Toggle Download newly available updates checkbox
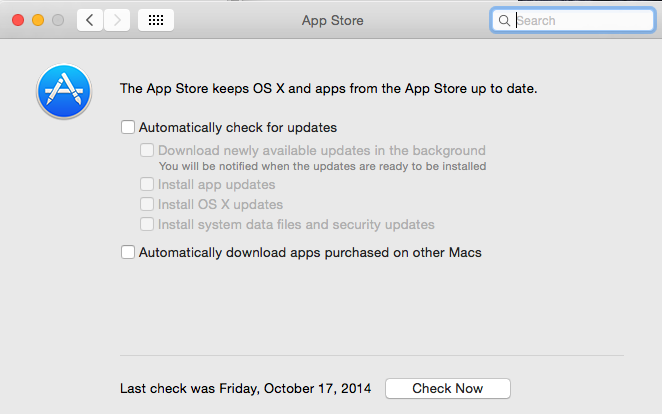Viewport: 662px width, 414px height. 147,150
